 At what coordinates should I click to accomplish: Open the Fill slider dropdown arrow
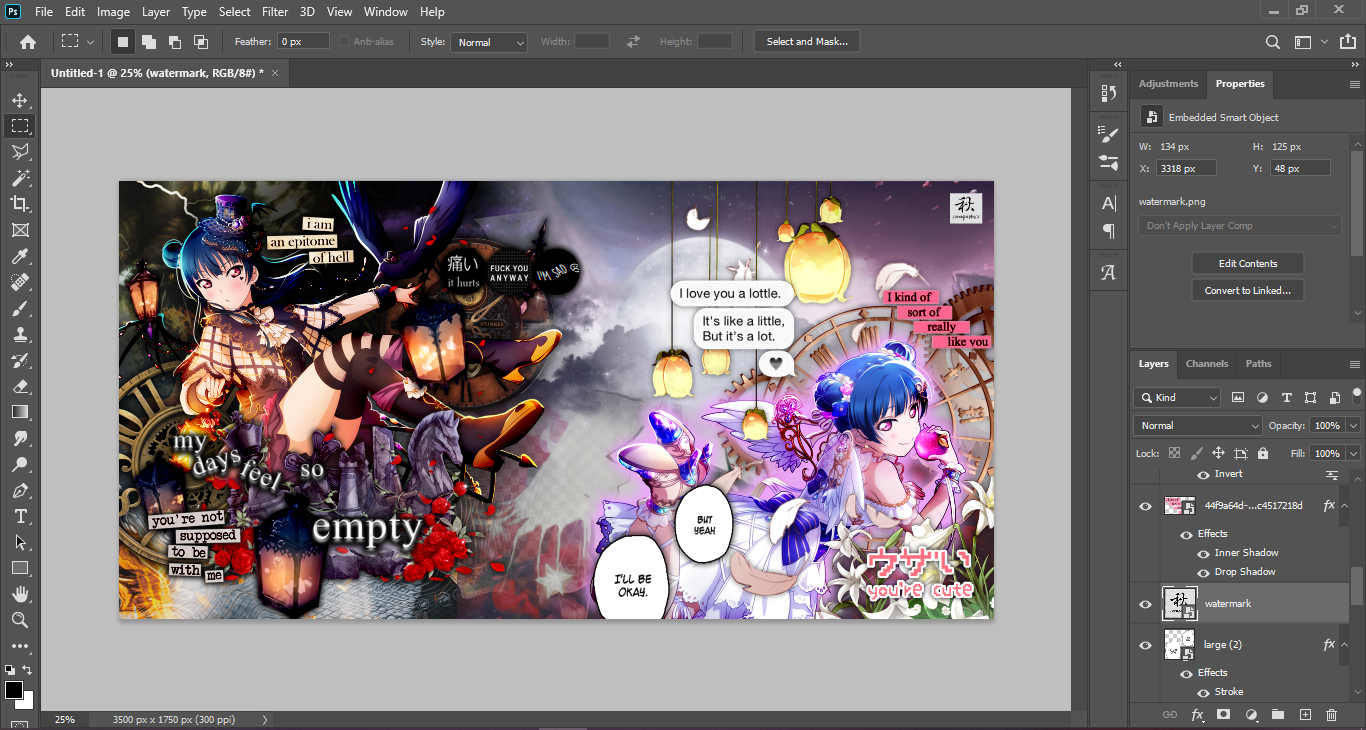coord(1353,453)
